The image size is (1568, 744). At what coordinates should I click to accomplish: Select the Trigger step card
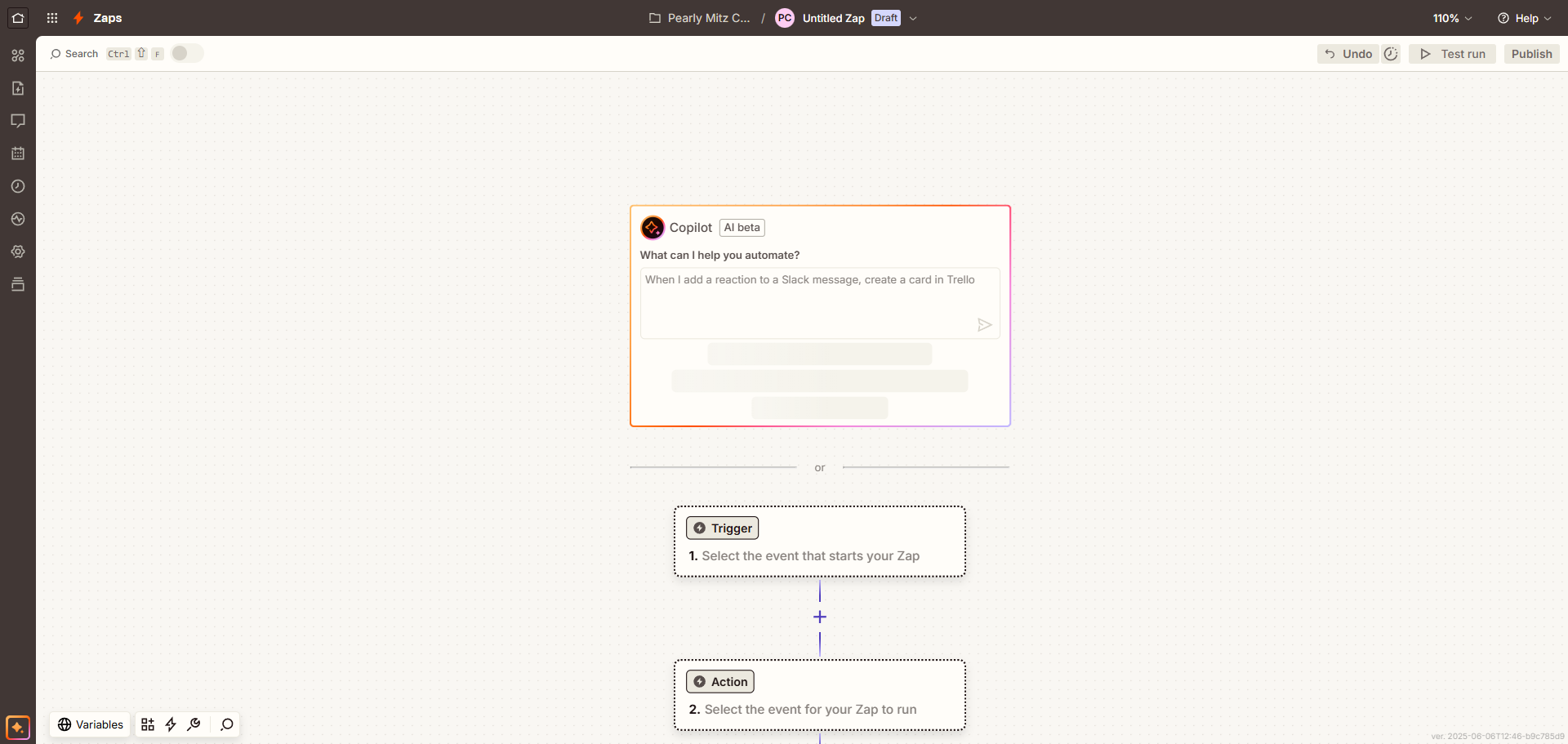(819, 541)
